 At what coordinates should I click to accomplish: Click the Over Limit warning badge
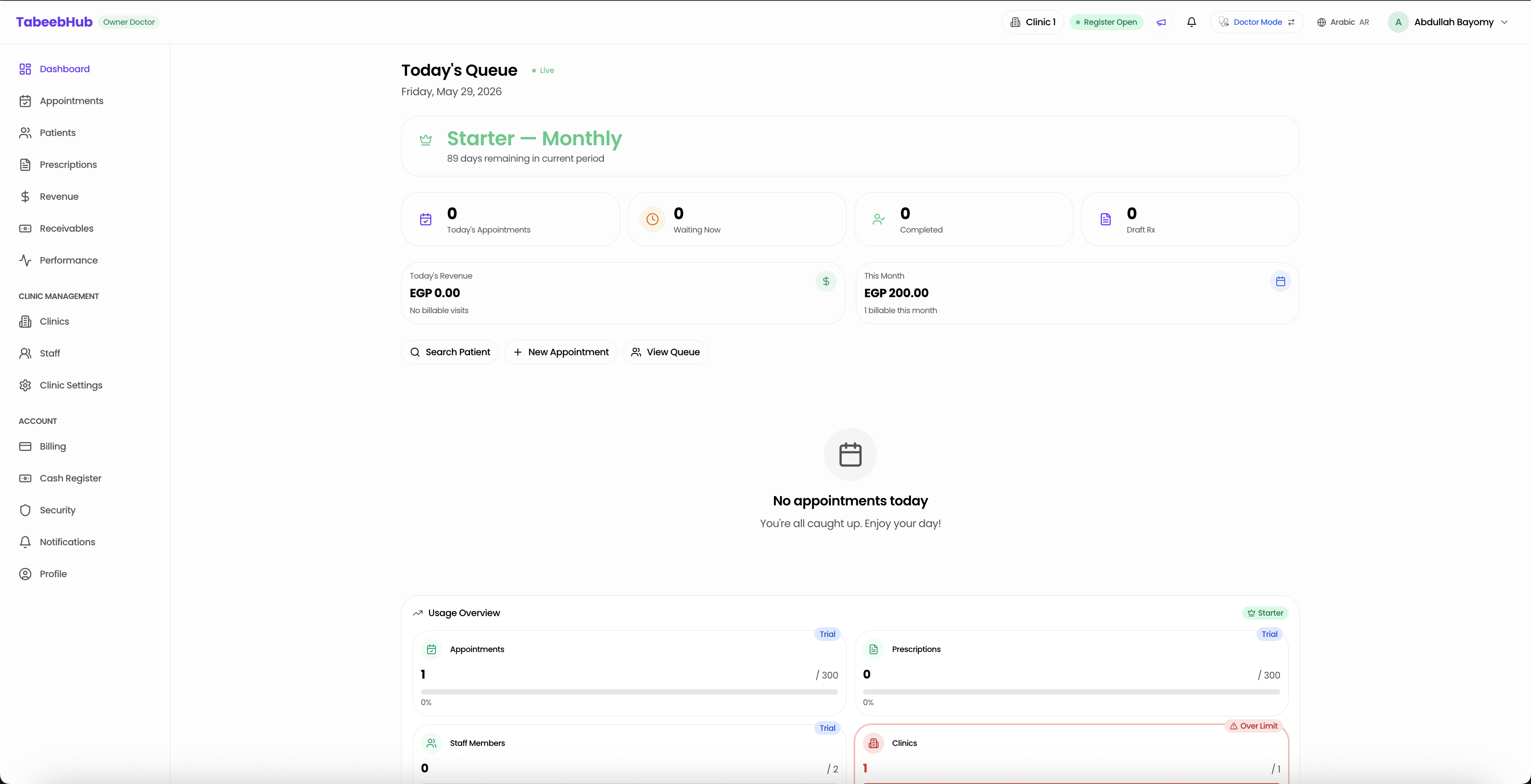click(x=1253, y=726)
